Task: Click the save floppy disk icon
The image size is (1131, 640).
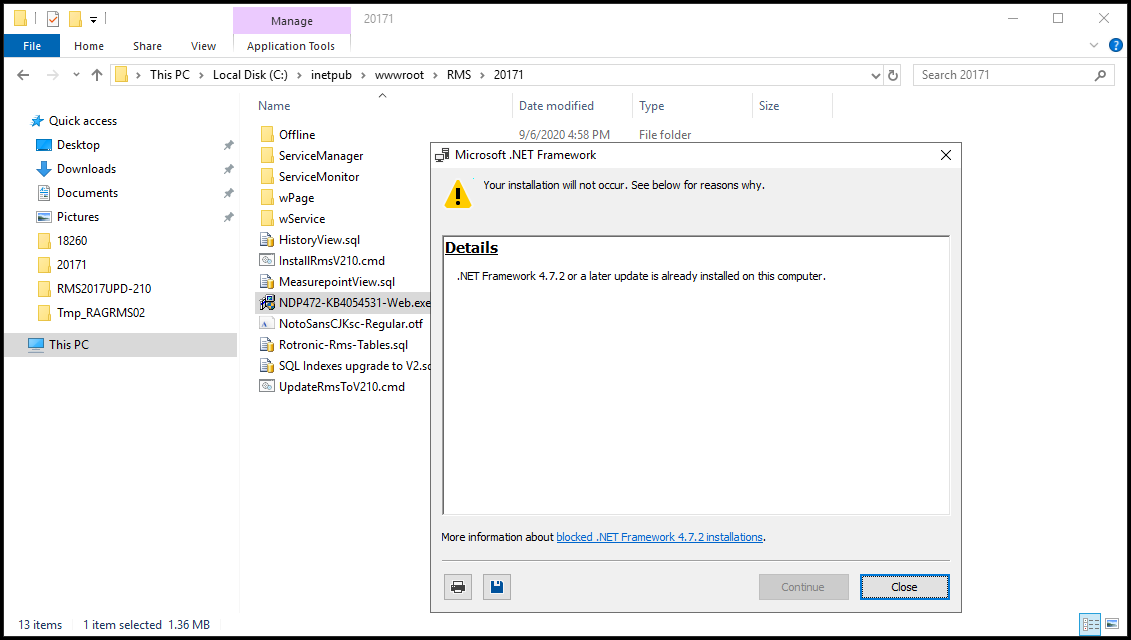Action: click(497, 587)
